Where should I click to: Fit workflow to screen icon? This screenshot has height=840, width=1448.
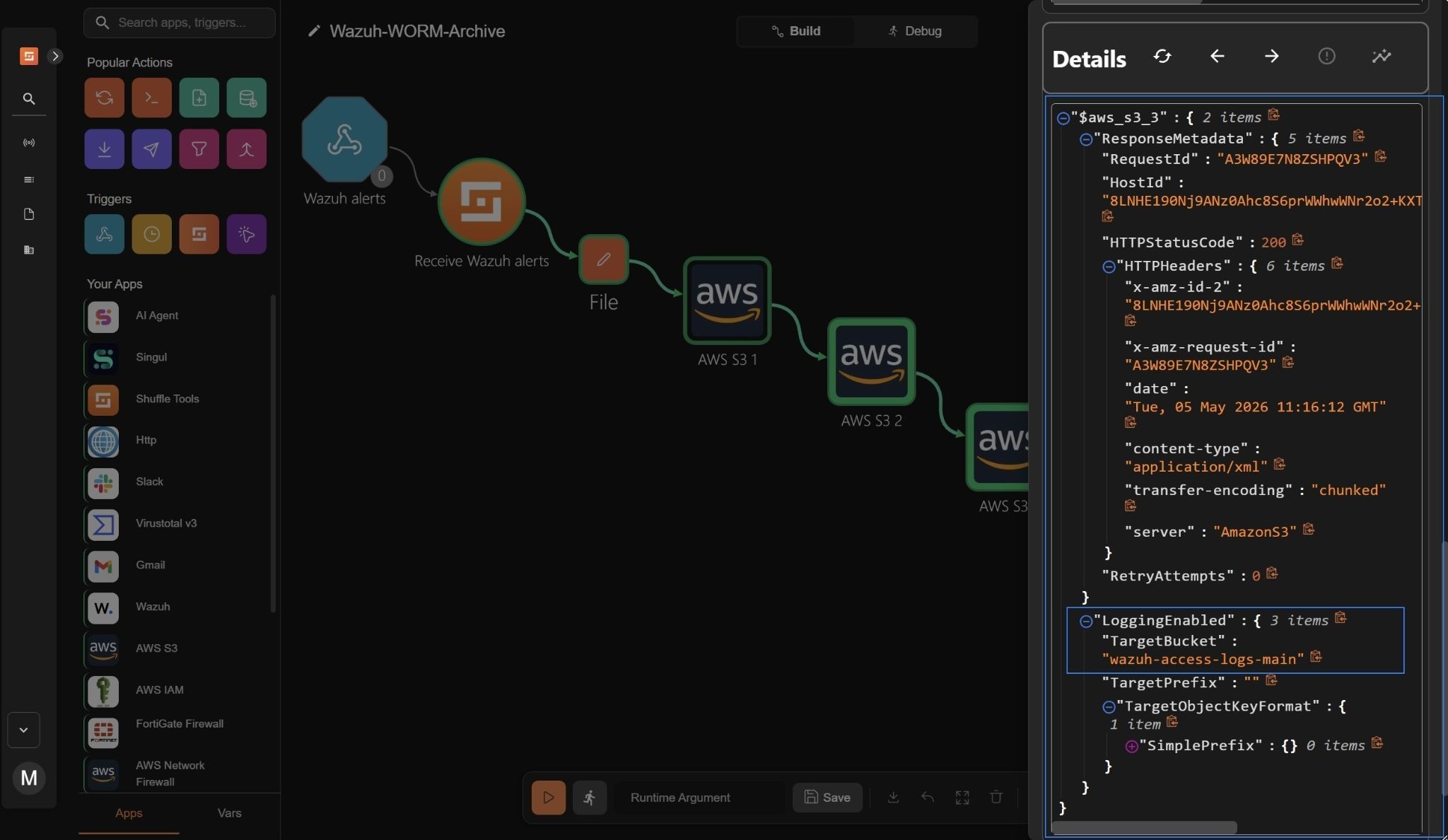click(962, 798)
